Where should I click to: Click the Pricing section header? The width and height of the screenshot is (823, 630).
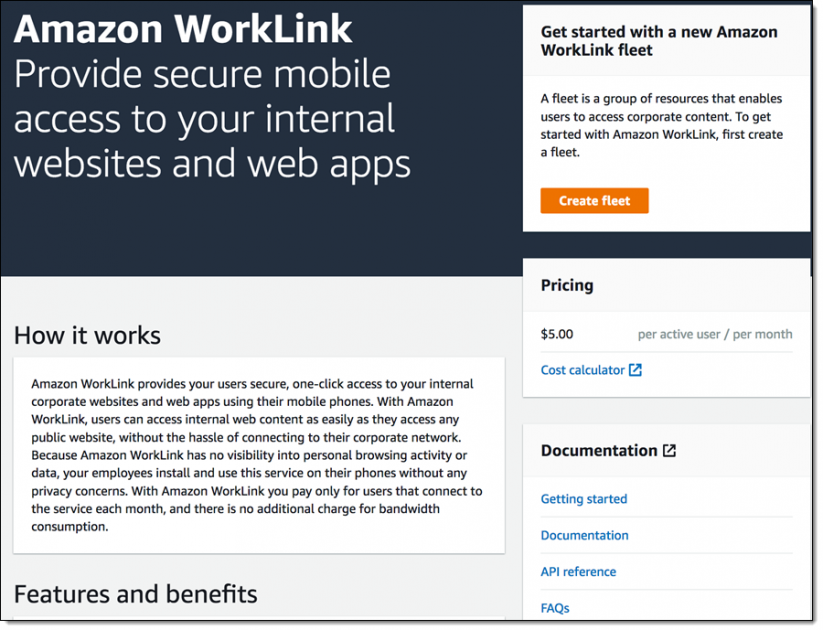click(x=567, y=285)
